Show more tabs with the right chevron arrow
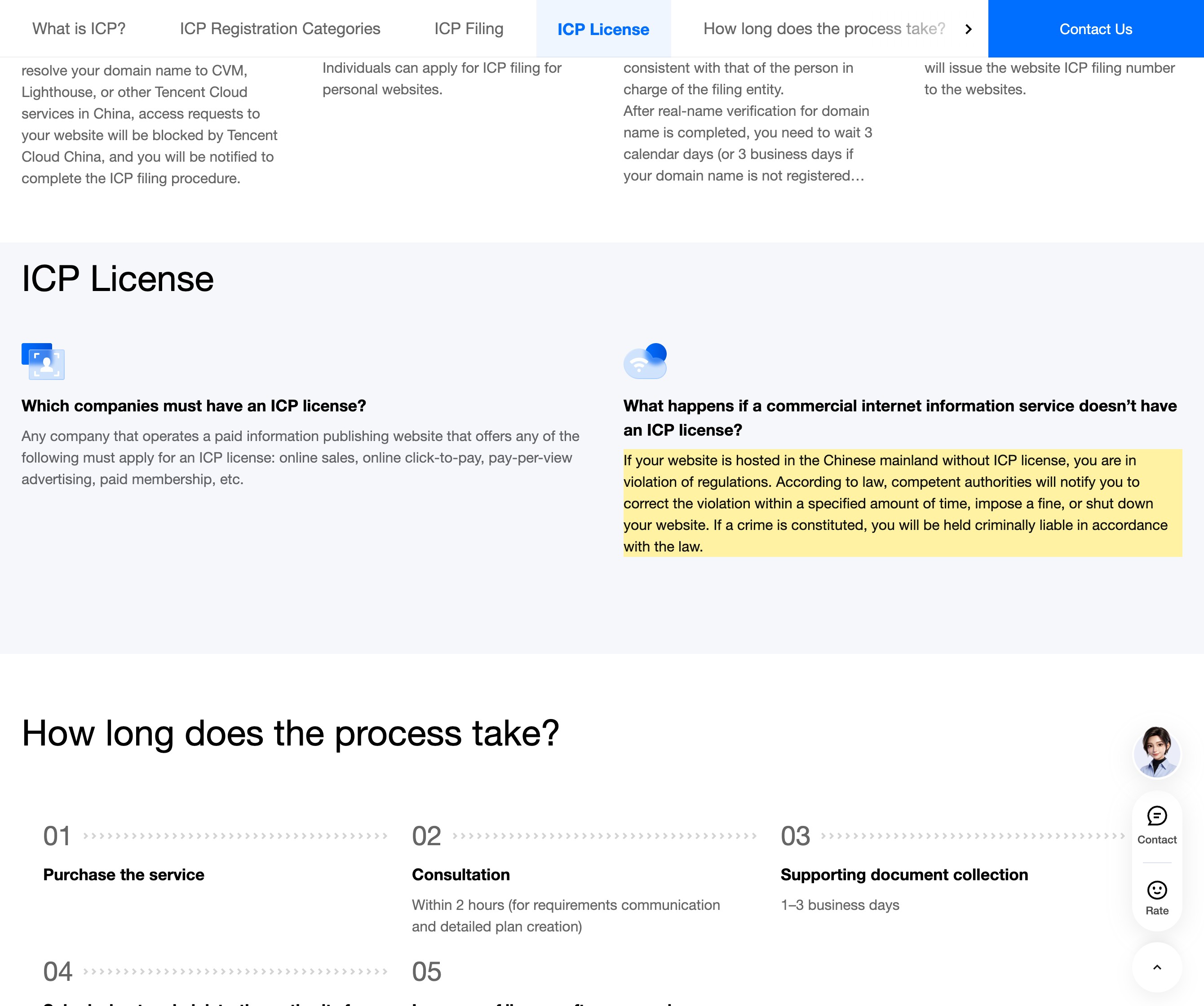The height and width of the screenshot is (1006, 1204). pos(968,29)
